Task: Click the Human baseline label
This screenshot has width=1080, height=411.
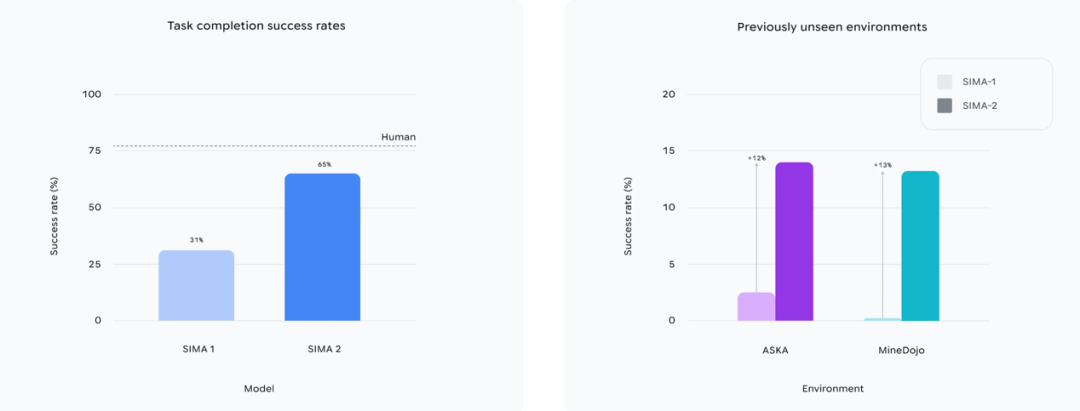Action: tap(398, 137)
